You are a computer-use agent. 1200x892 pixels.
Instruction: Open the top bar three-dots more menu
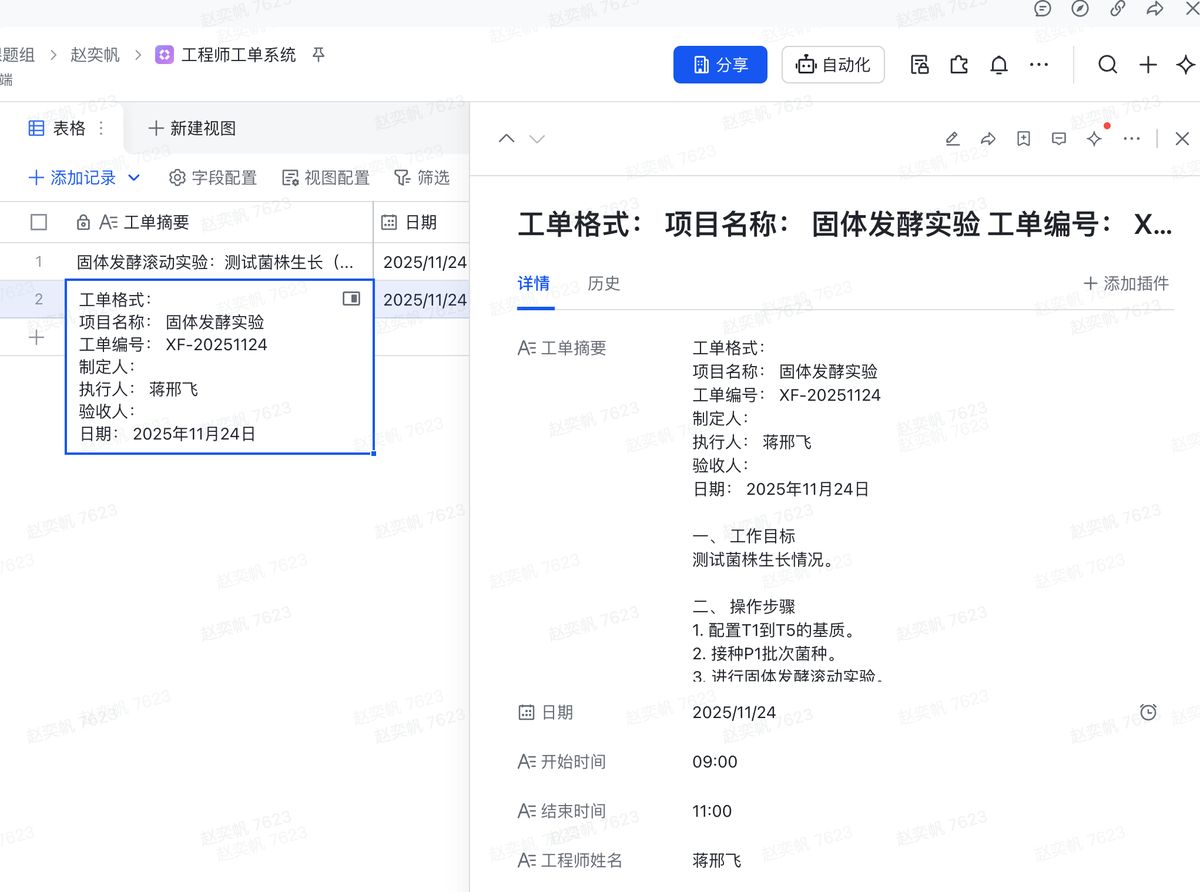point(1039,65)
